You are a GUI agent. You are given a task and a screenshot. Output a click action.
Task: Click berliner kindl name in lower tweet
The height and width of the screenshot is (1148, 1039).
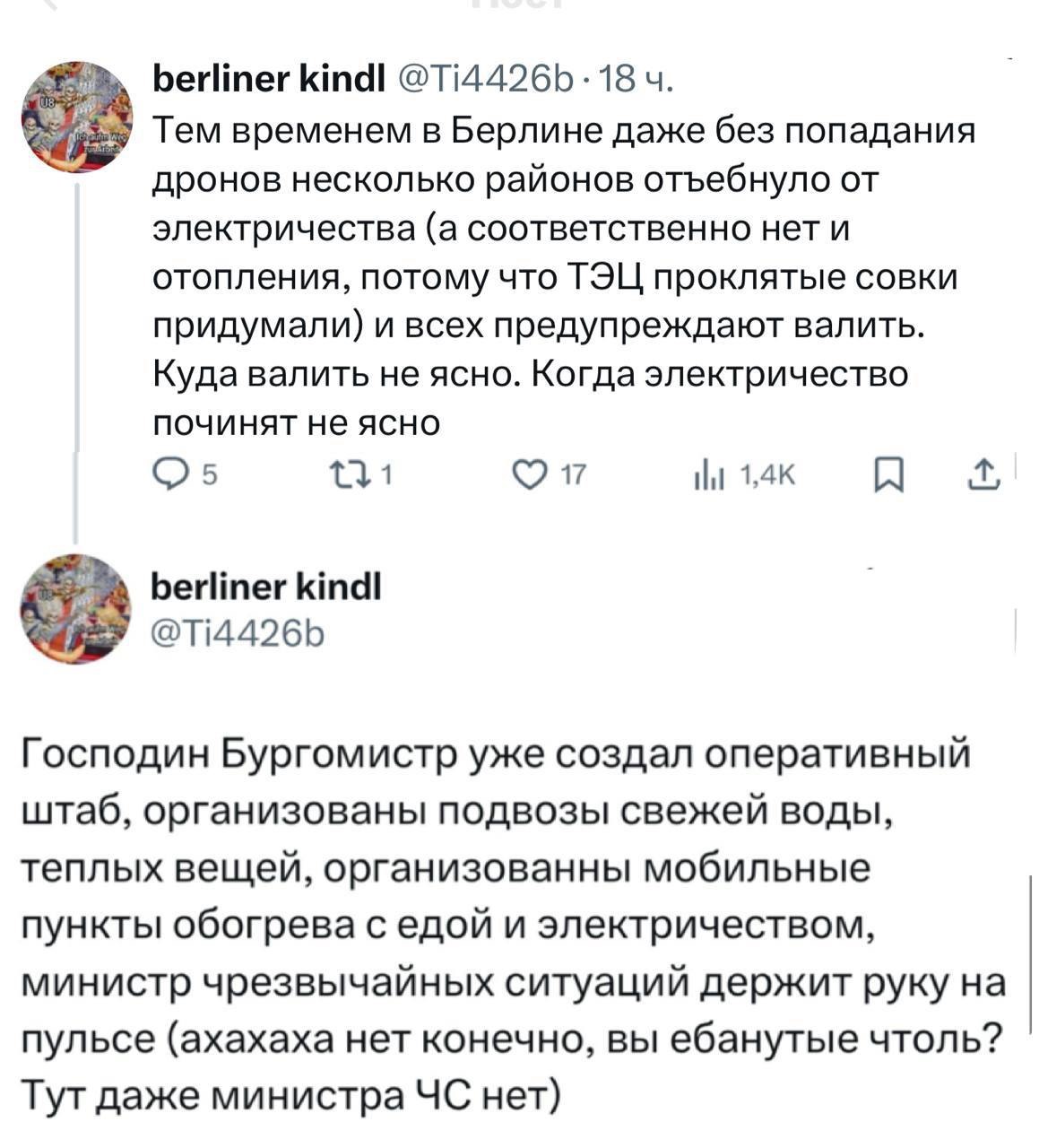coord(268,587)
